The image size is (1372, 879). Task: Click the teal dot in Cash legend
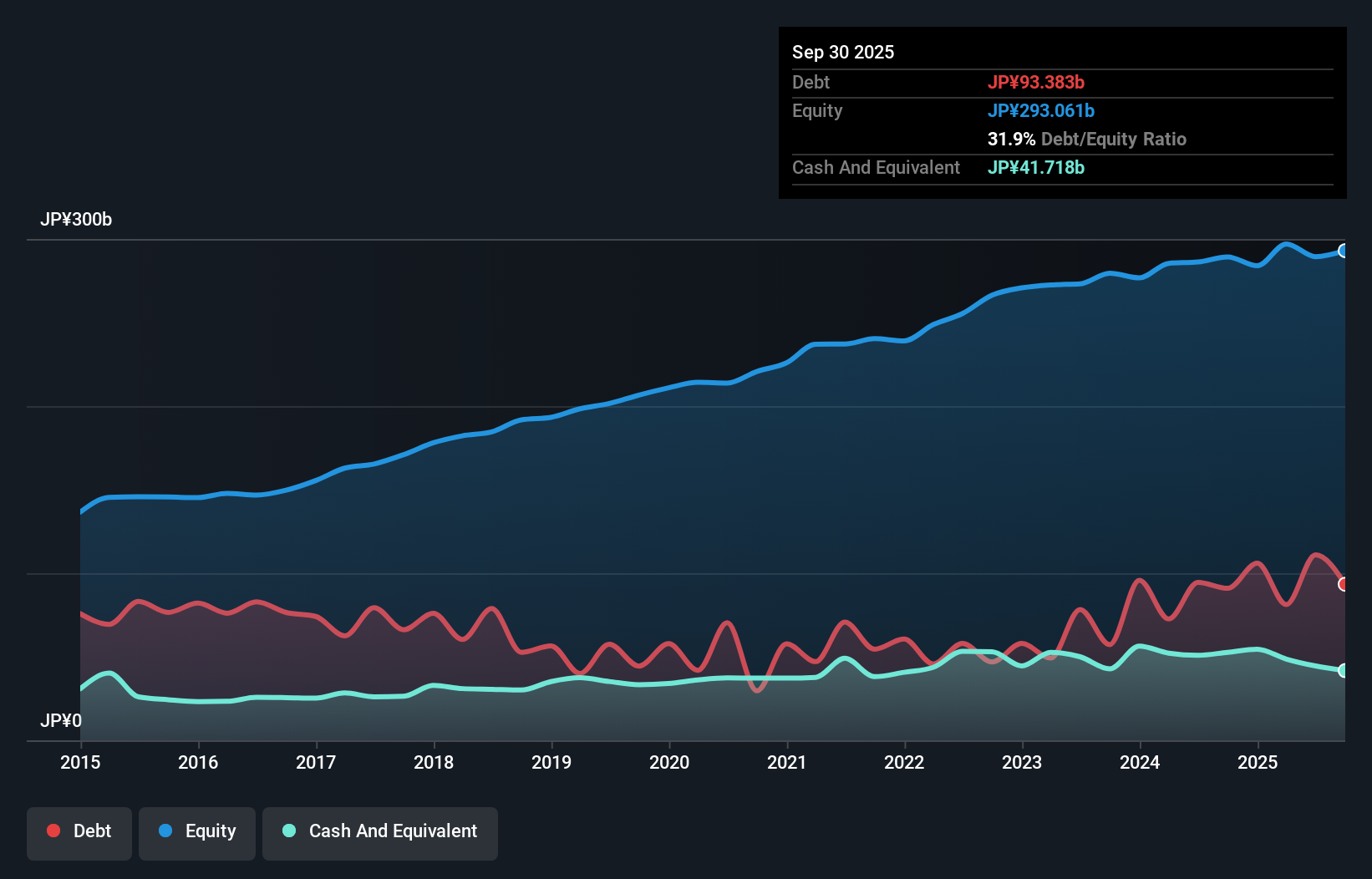click(289, 831)
